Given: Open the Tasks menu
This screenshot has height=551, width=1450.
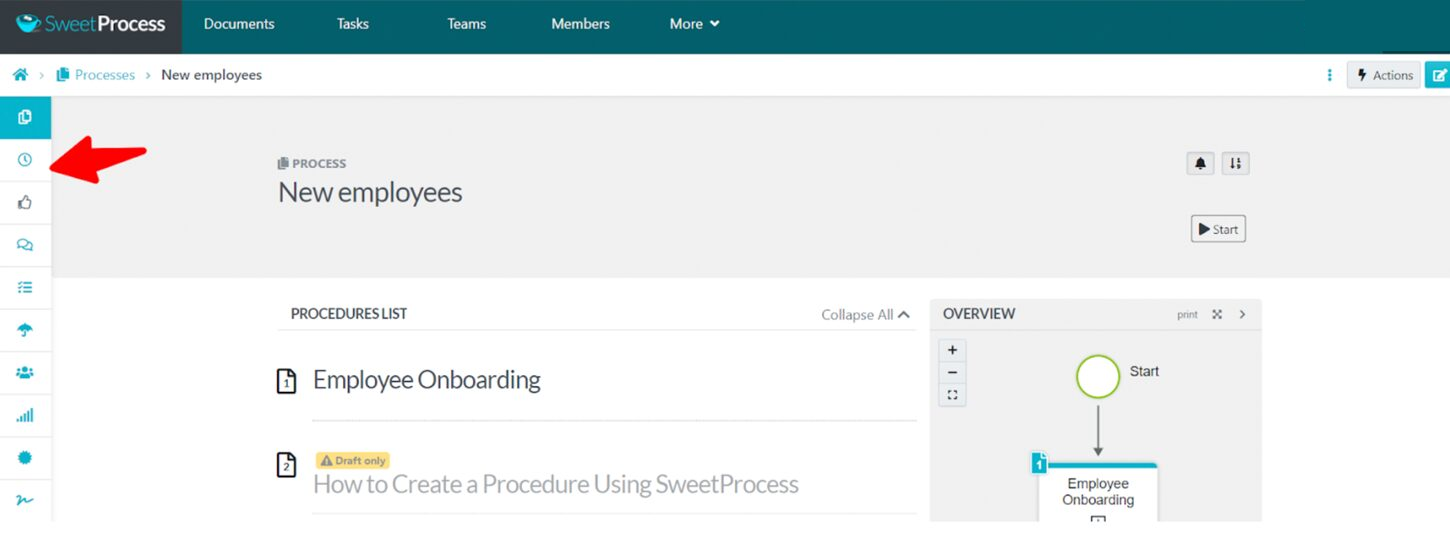Looking at the screenshot, I should tap(353, 24).
